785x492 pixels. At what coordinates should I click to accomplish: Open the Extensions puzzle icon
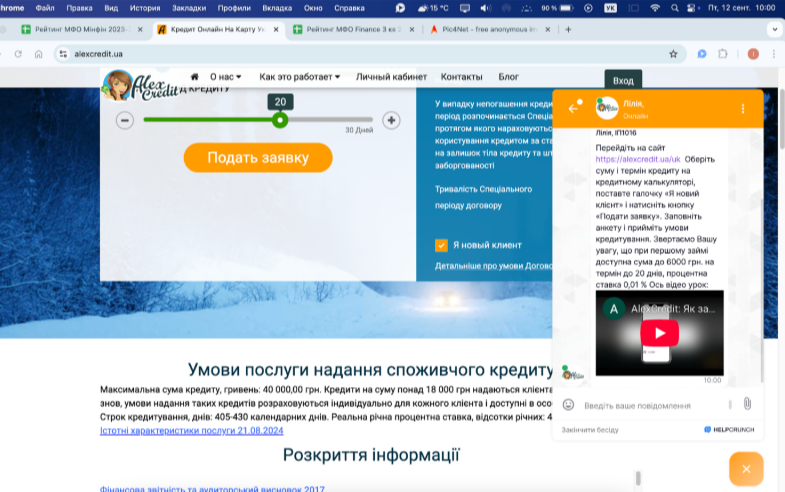pyautogui.click(x=722, y=54)
